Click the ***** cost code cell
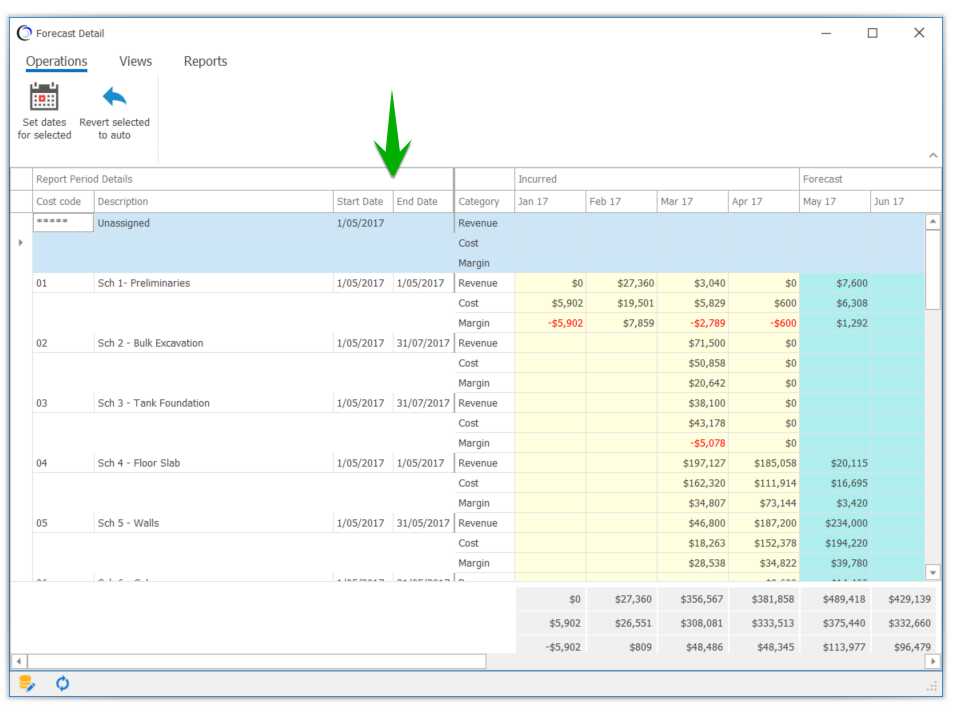956x705 pixels. click(x=63, y=223)
